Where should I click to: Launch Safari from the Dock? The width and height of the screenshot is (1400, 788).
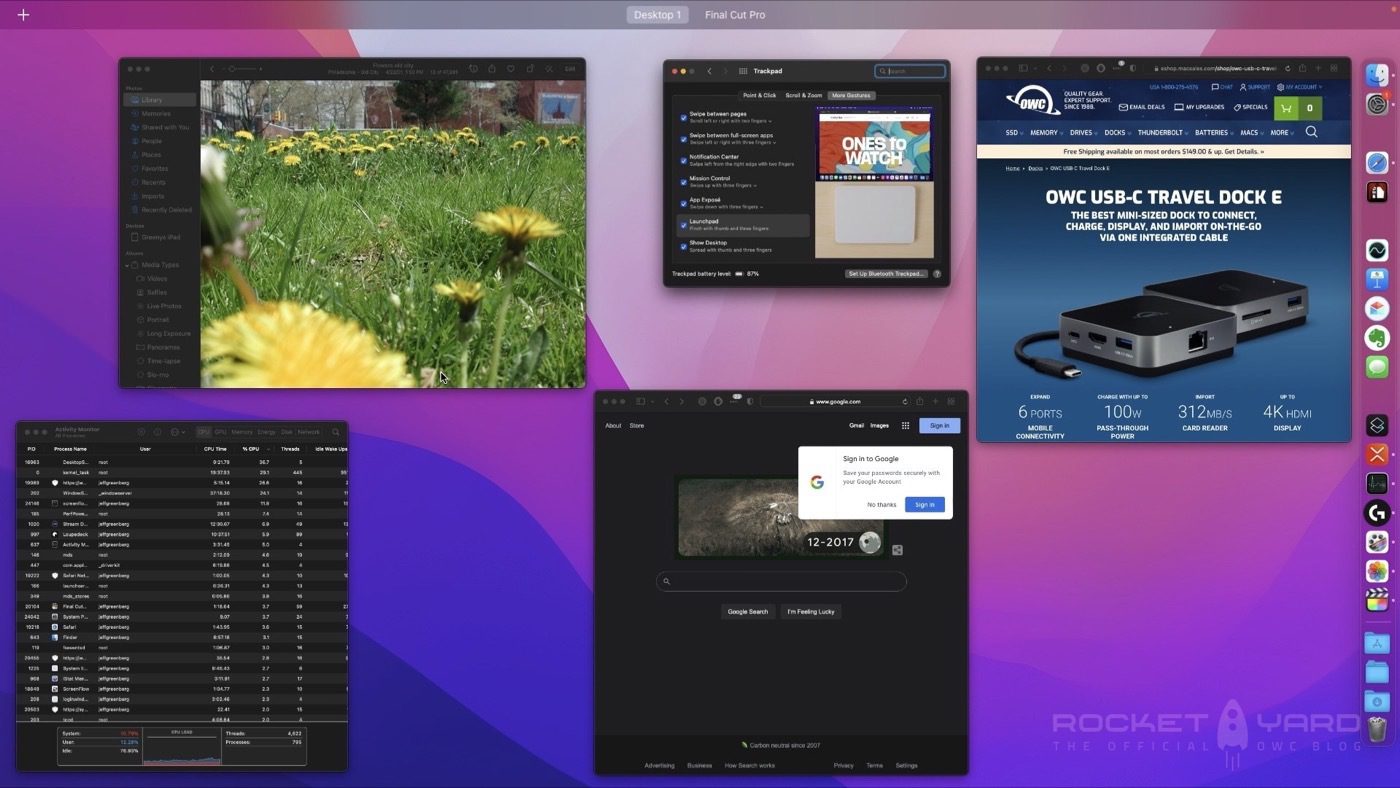coord(1377,163)
